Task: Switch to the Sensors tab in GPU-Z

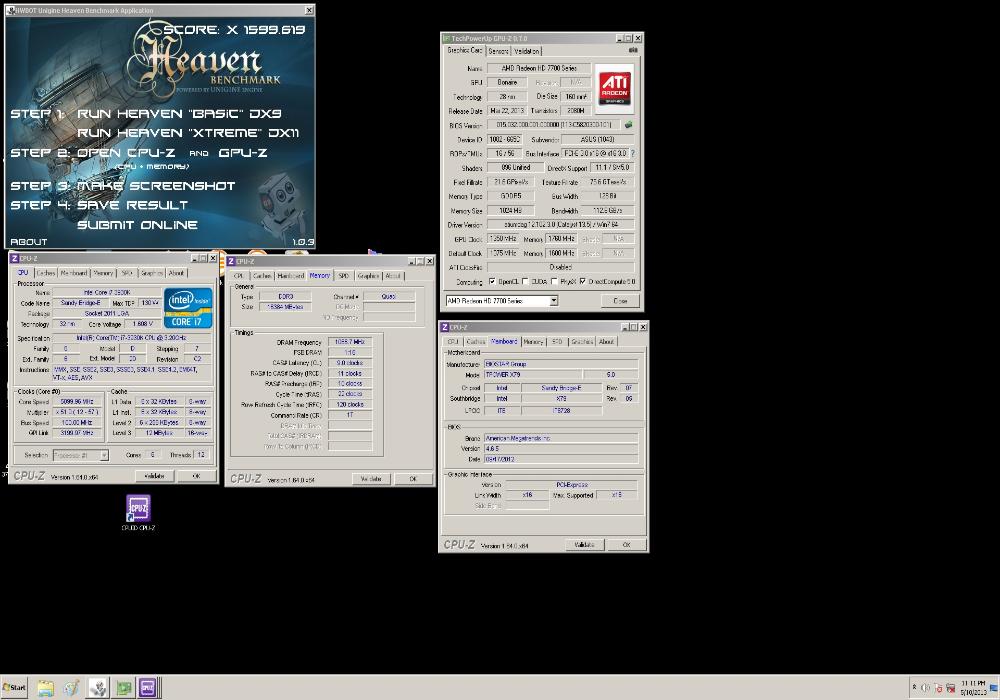Action: click(x=498, y=51)
